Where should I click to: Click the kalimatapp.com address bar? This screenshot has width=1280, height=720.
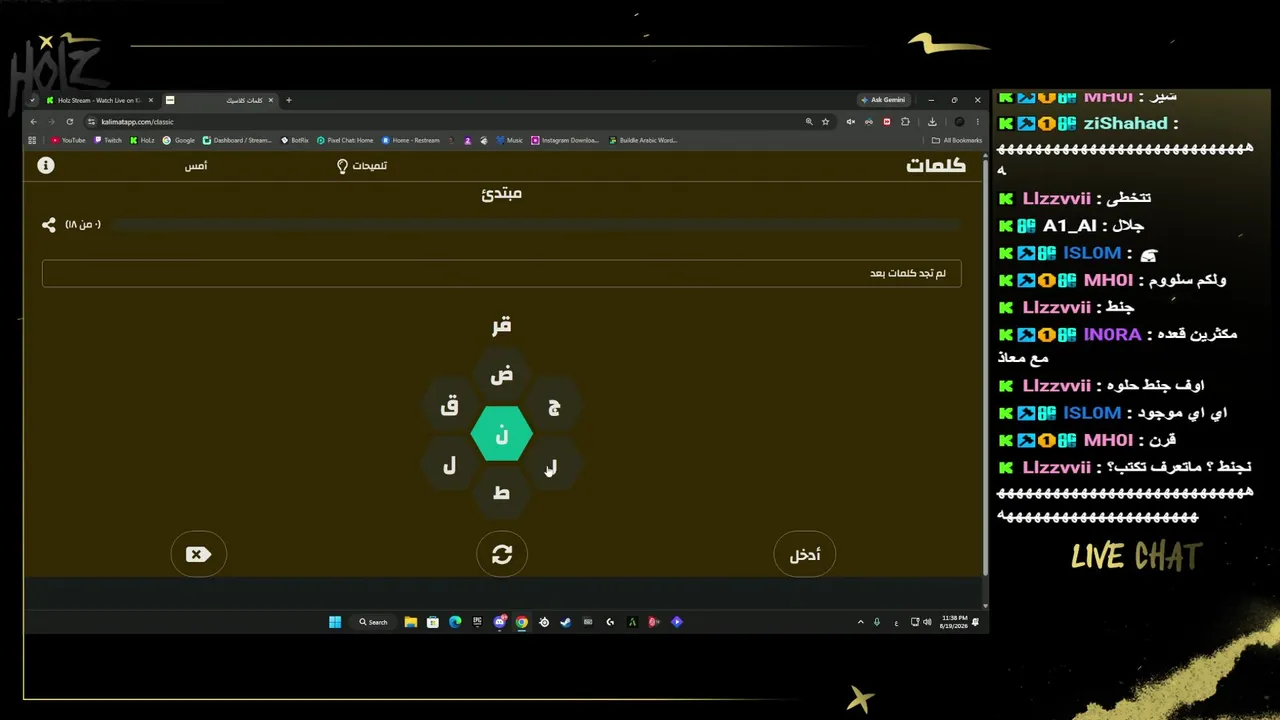point(440,122)
